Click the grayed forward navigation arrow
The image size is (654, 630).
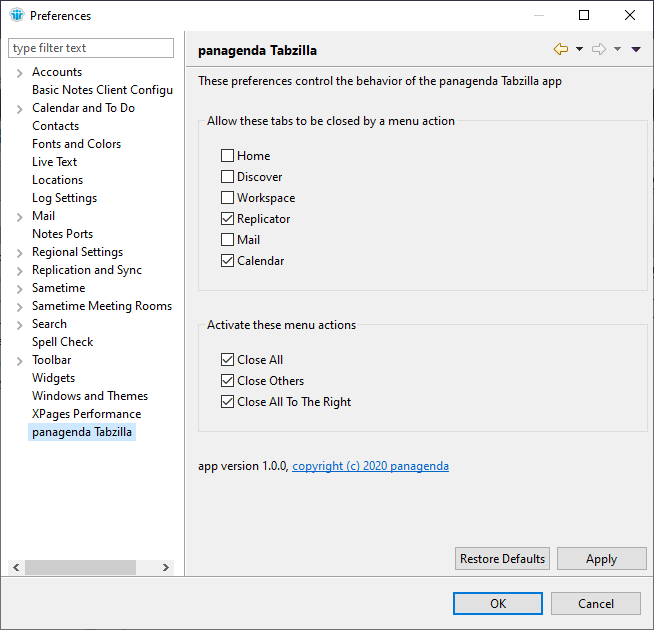pos(599,49)
